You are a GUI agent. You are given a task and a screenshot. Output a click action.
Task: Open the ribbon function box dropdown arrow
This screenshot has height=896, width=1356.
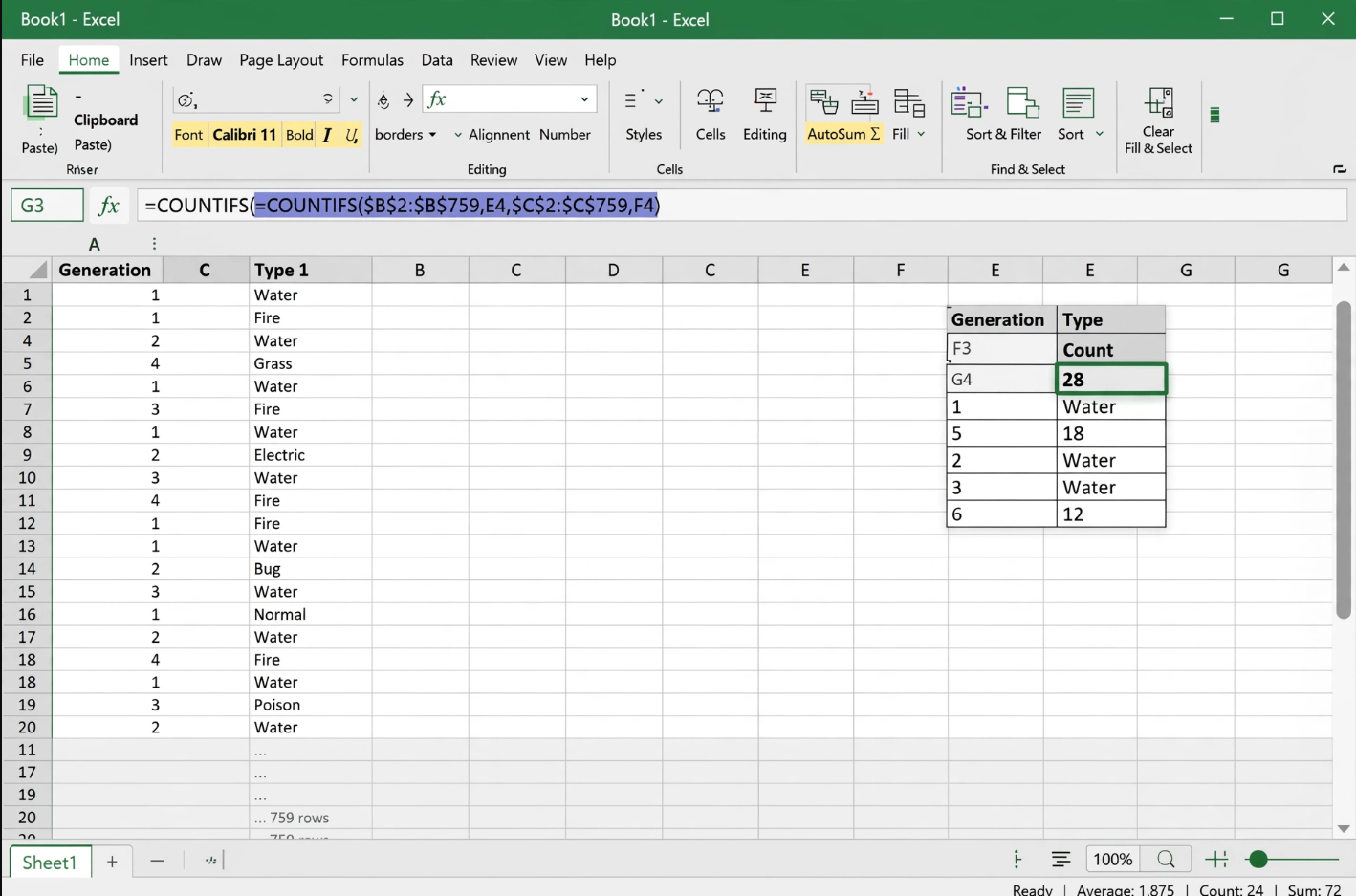tap(584, 99)
